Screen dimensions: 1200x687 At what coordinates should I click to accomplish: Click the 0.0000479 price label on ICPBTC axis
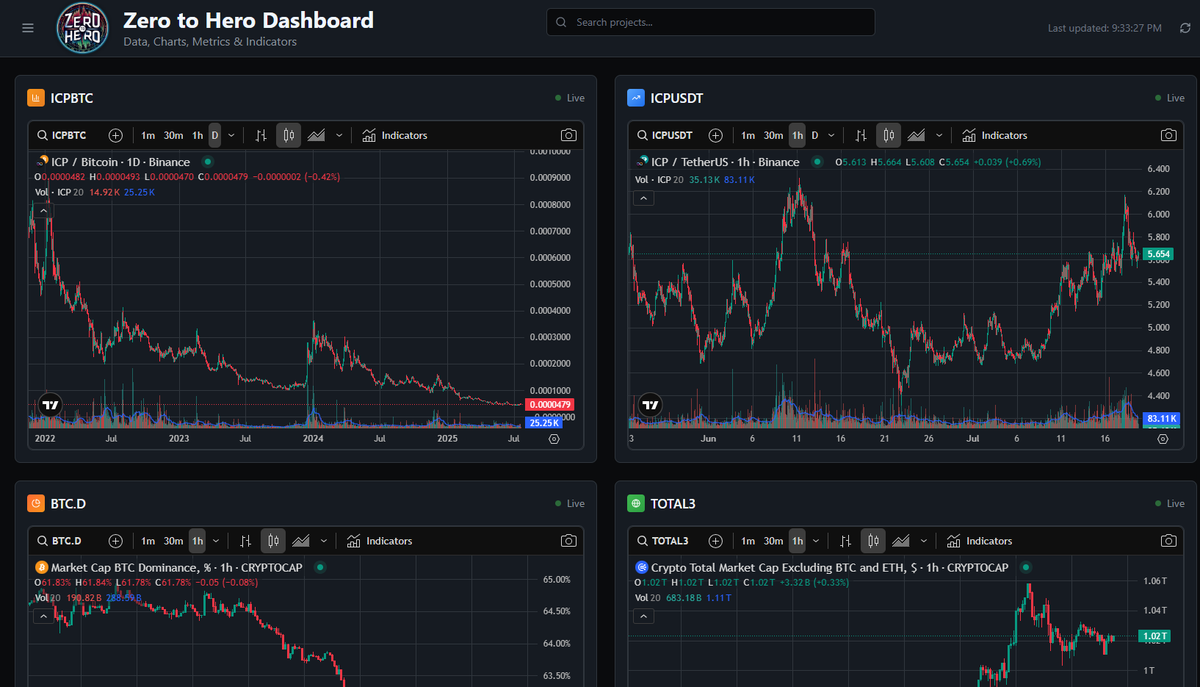coord(549,404)
